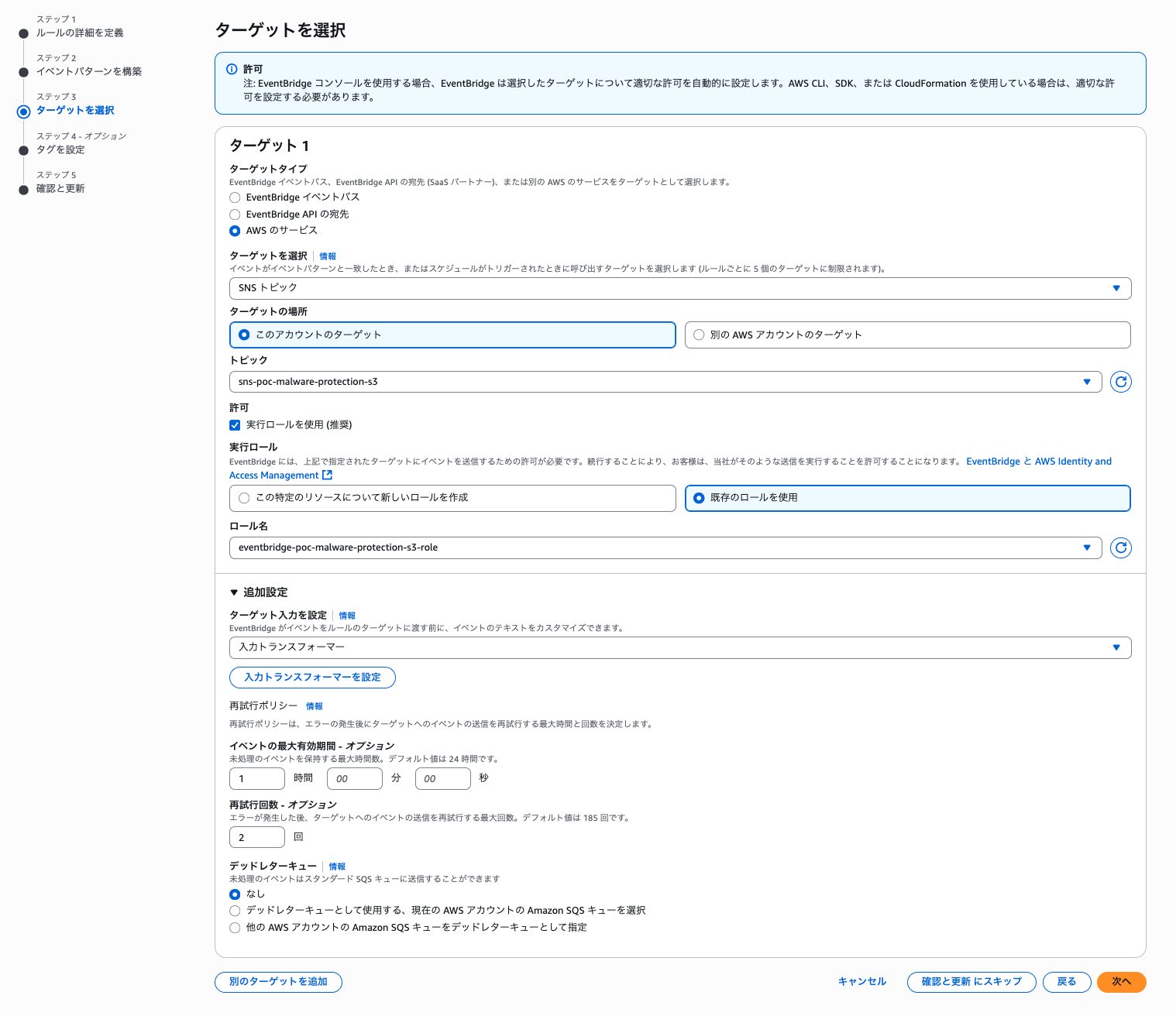Toggle the 実行ロールを使用 (推奨) checkbox
Screen dimensions: 1176x1016
(x=235, y=425)
